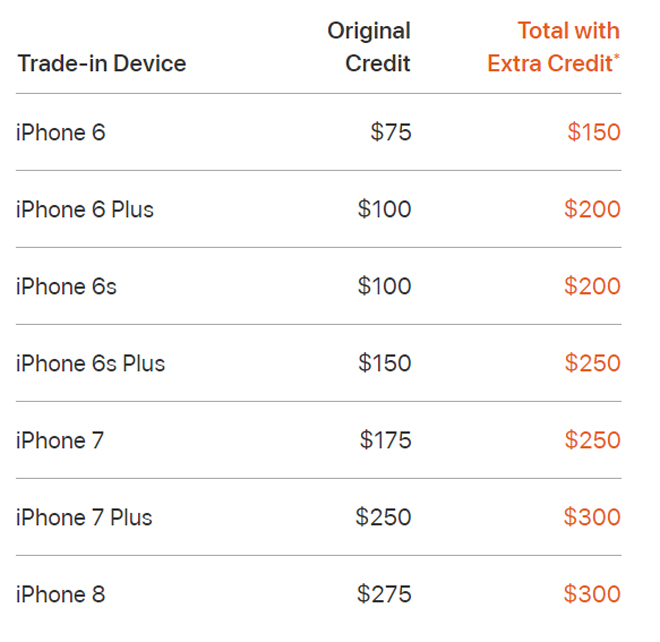Click the $150 original credit for iPhone 6s Plus
The width and height of the screenshot is (660, 642).
(385, 363)
